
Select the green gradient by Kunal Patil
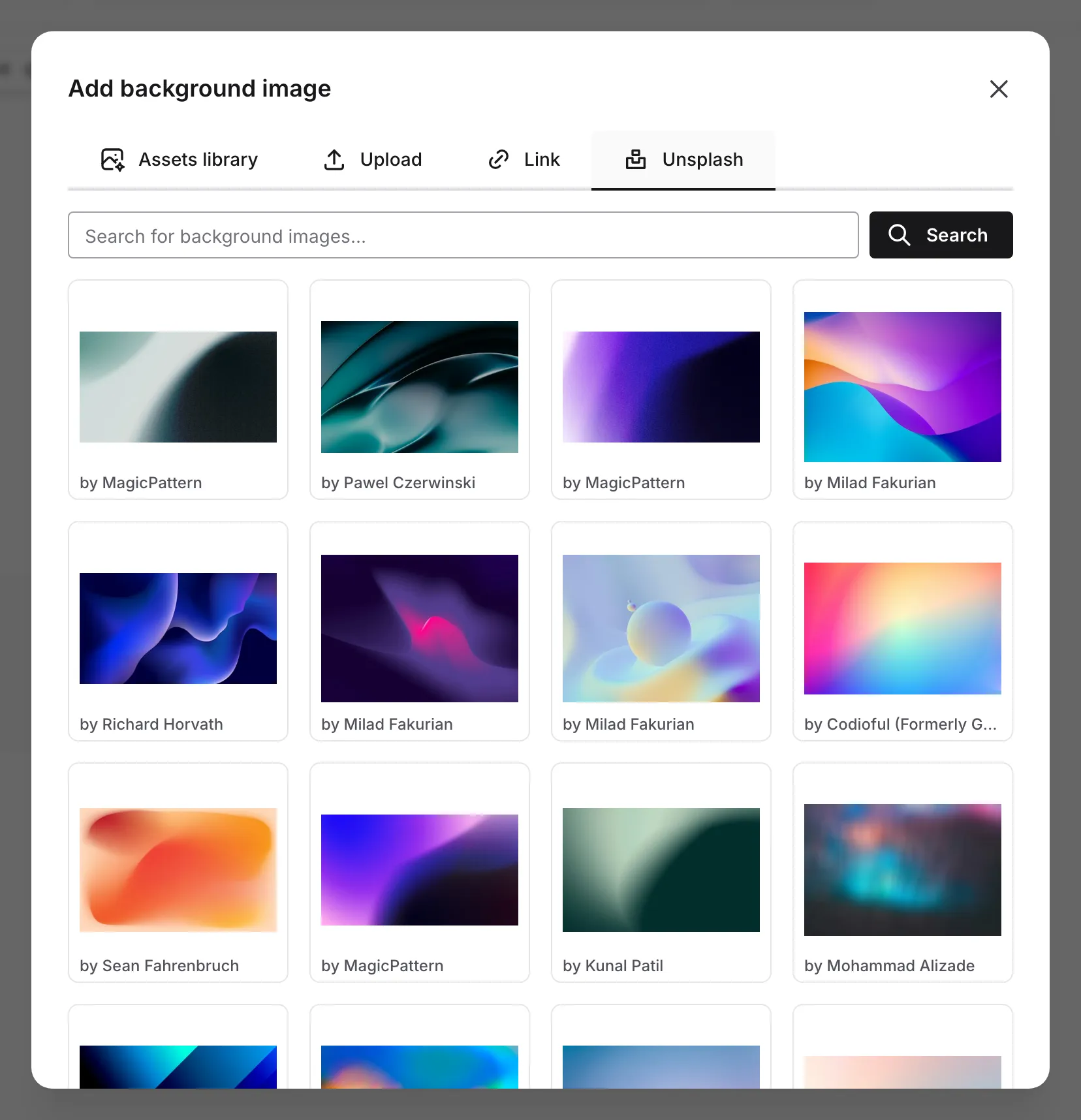point(661,870)
